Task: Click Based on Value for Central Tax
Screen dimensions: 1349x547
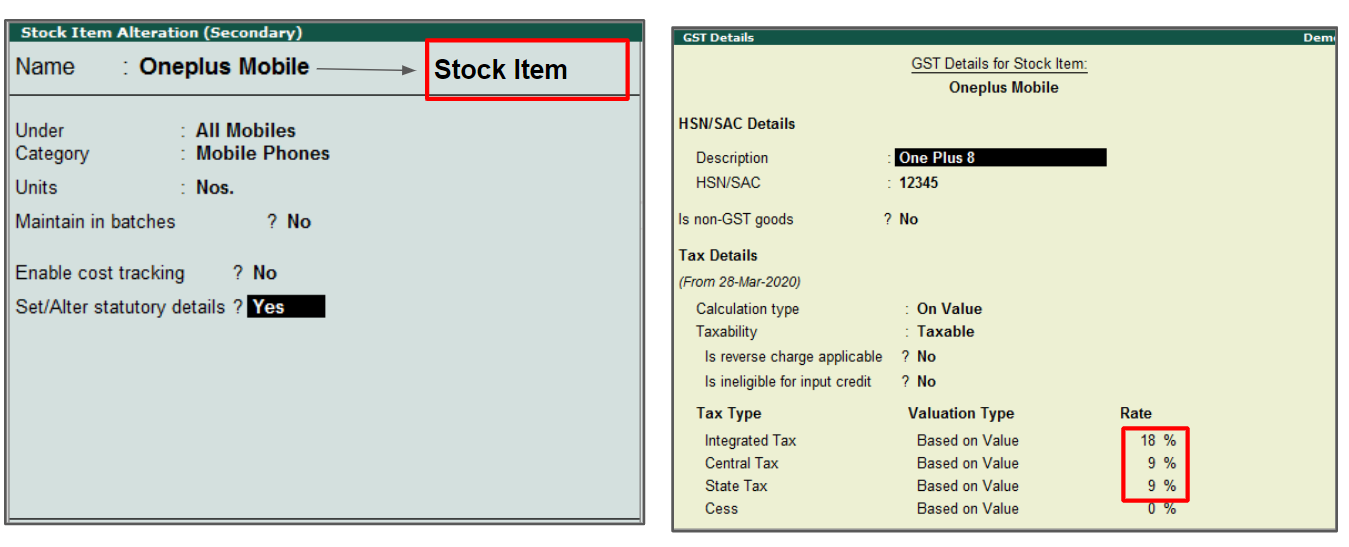Action: (x=967, y=463)
